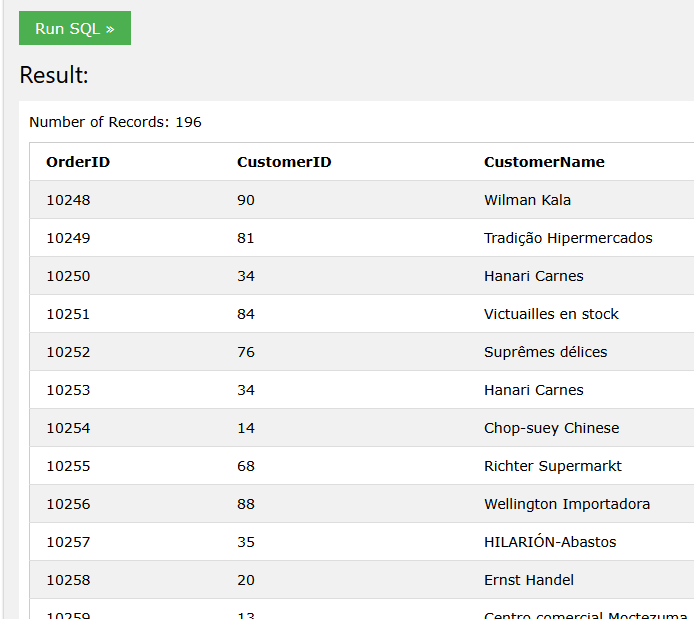Screen dimensions: 694x619
Task: Select the HILARIÓN-Abastos cell
Action: (550, 542)
